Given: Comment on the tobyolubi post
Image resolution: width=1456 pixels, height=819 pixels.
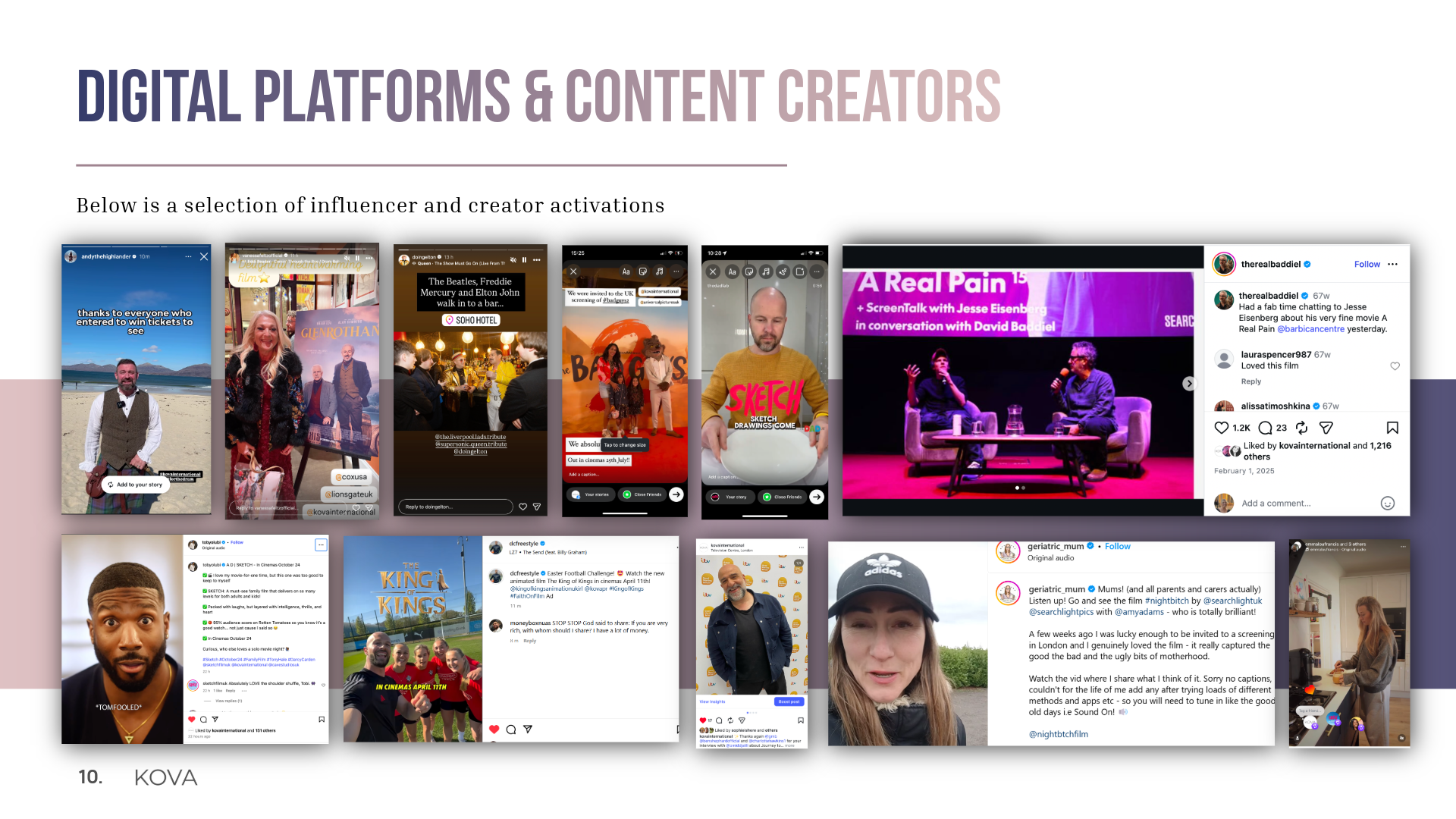Looking at the screenshot, I should [203, 719].
